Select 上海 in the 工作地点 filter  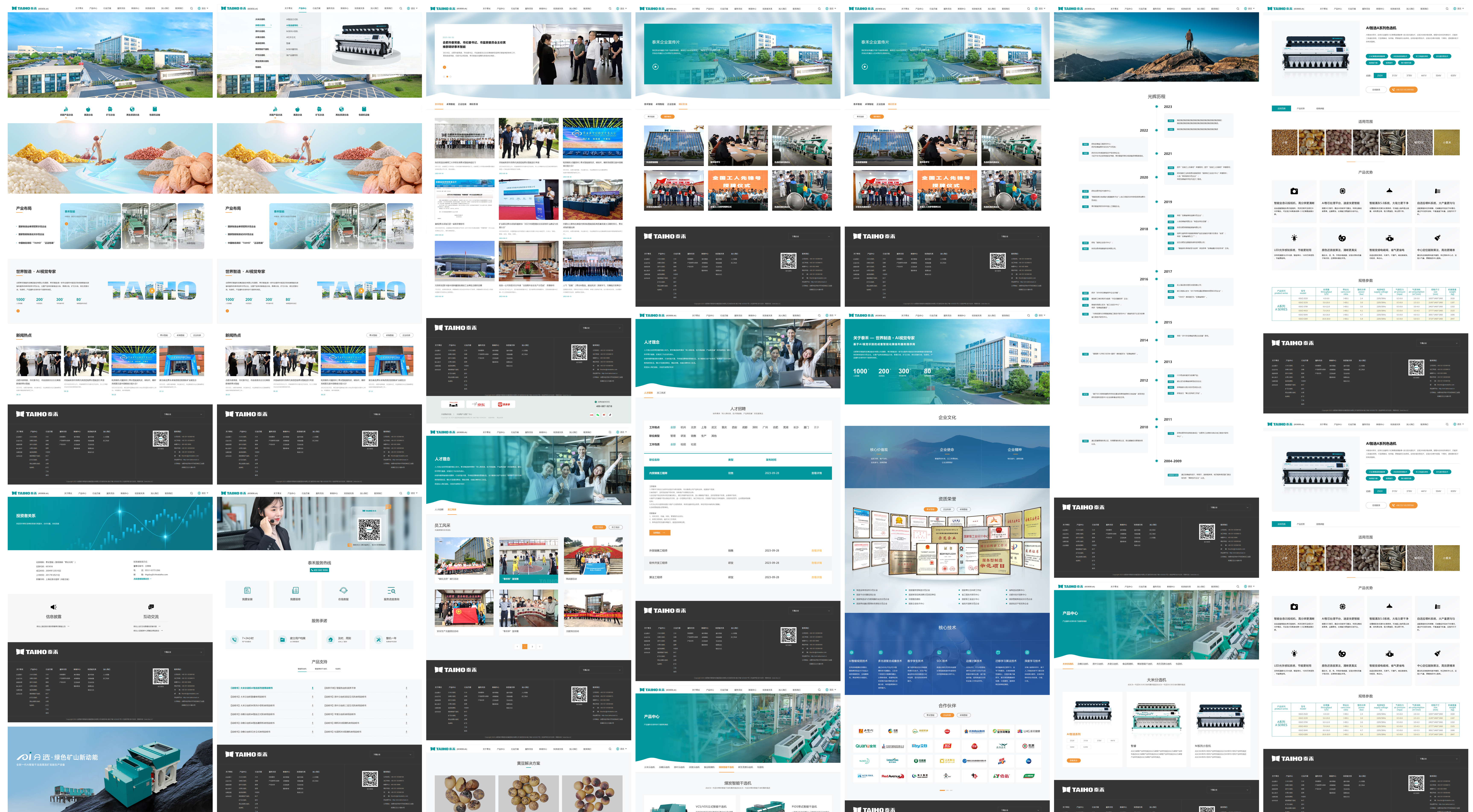[704, 427]
